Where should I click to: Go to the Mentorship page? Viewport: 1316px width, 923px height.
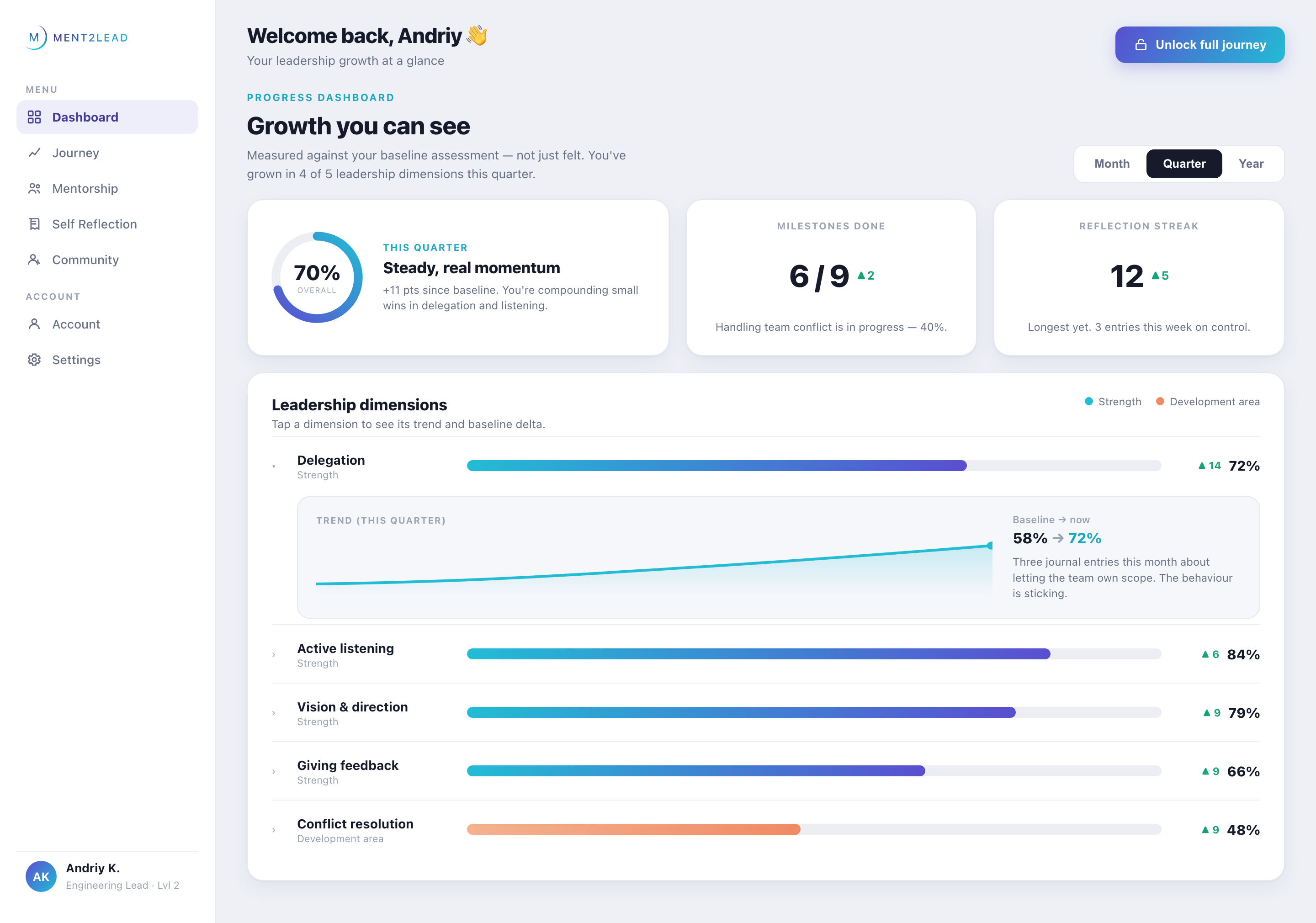[x=107, y=189]
